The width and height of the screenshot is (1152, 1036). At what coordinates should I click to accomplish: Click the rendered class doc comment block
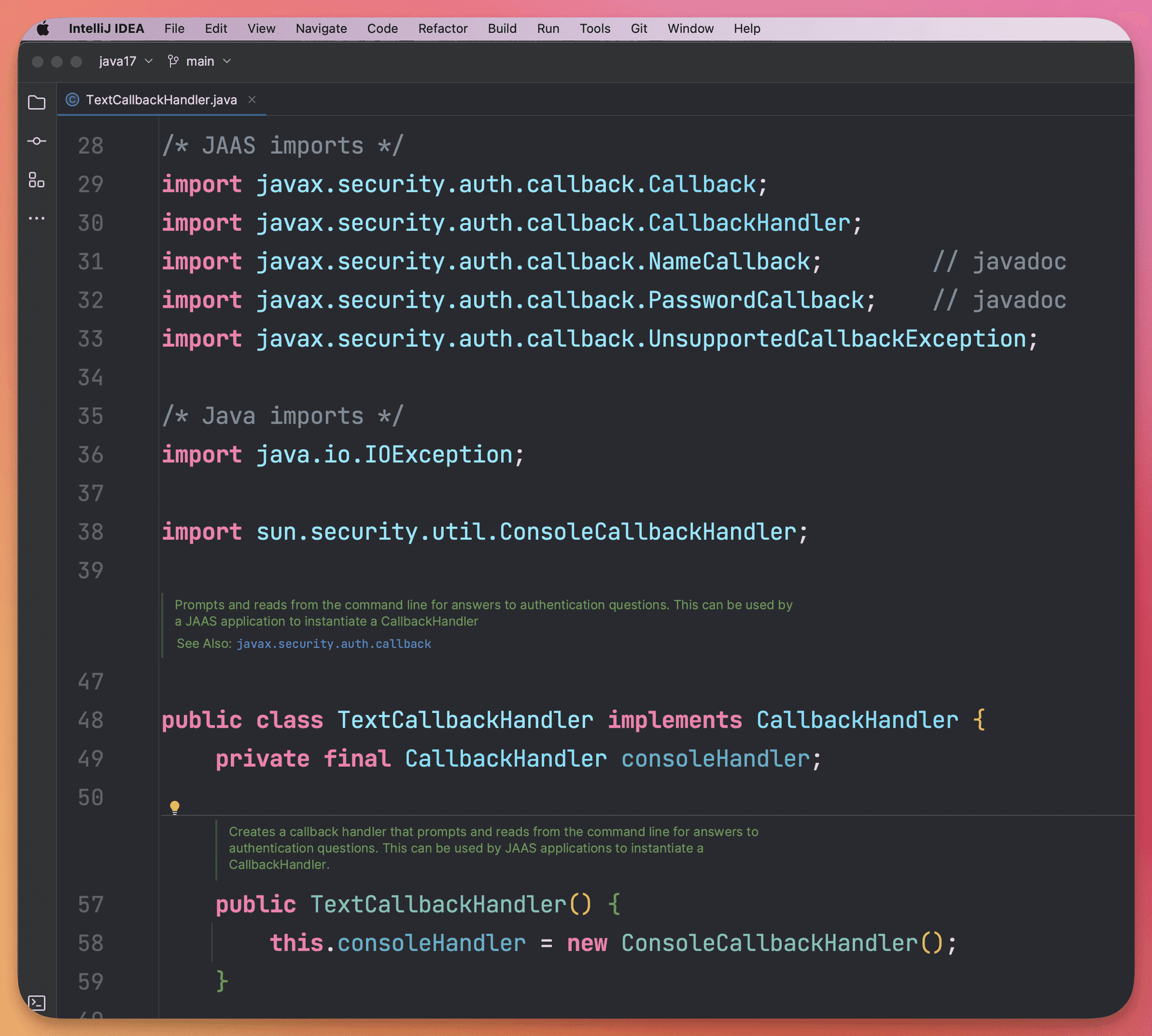click(x=483, y=613)
